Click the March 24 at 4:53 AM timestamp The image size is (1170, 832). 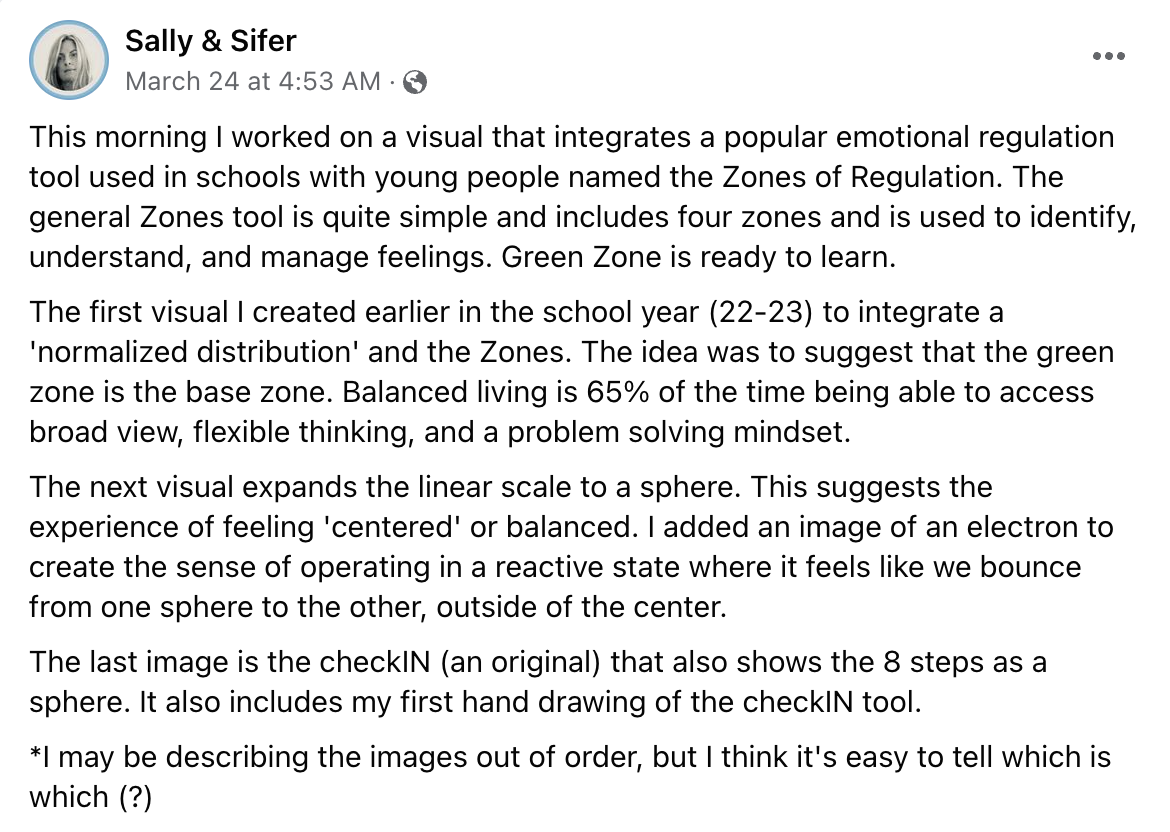253,82
